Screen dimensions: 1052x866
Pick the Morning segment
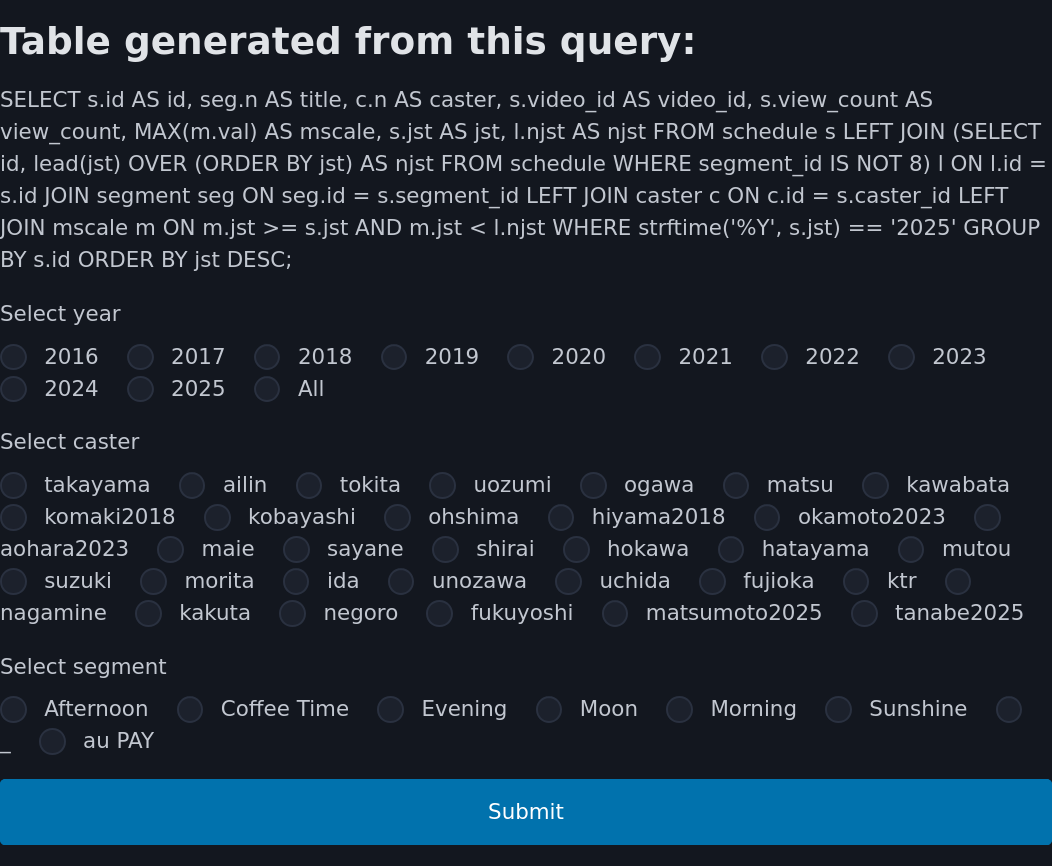pos(680,710)
